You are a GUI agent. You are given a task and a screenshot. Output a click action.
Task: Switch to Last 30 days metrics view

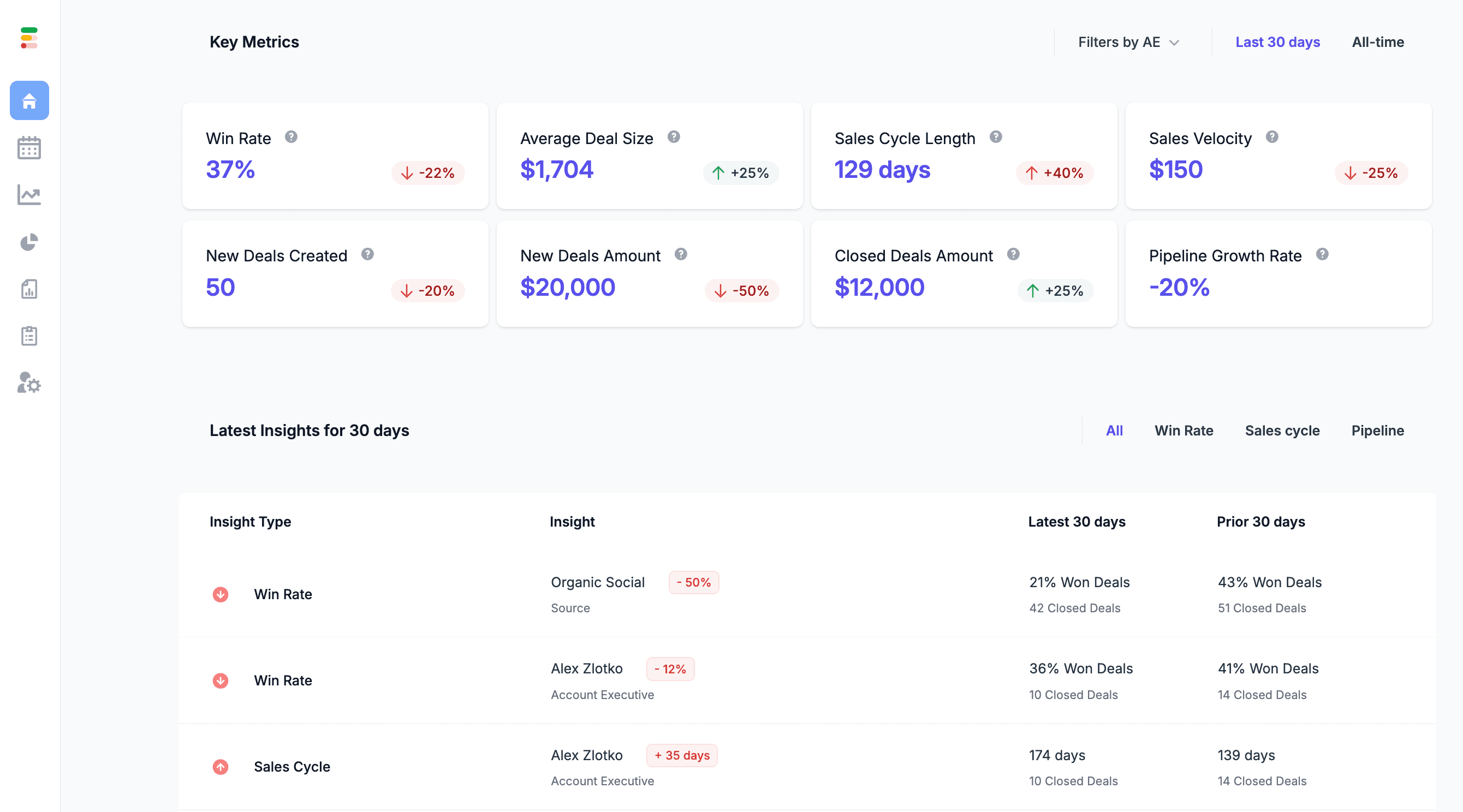(1278, 41)
